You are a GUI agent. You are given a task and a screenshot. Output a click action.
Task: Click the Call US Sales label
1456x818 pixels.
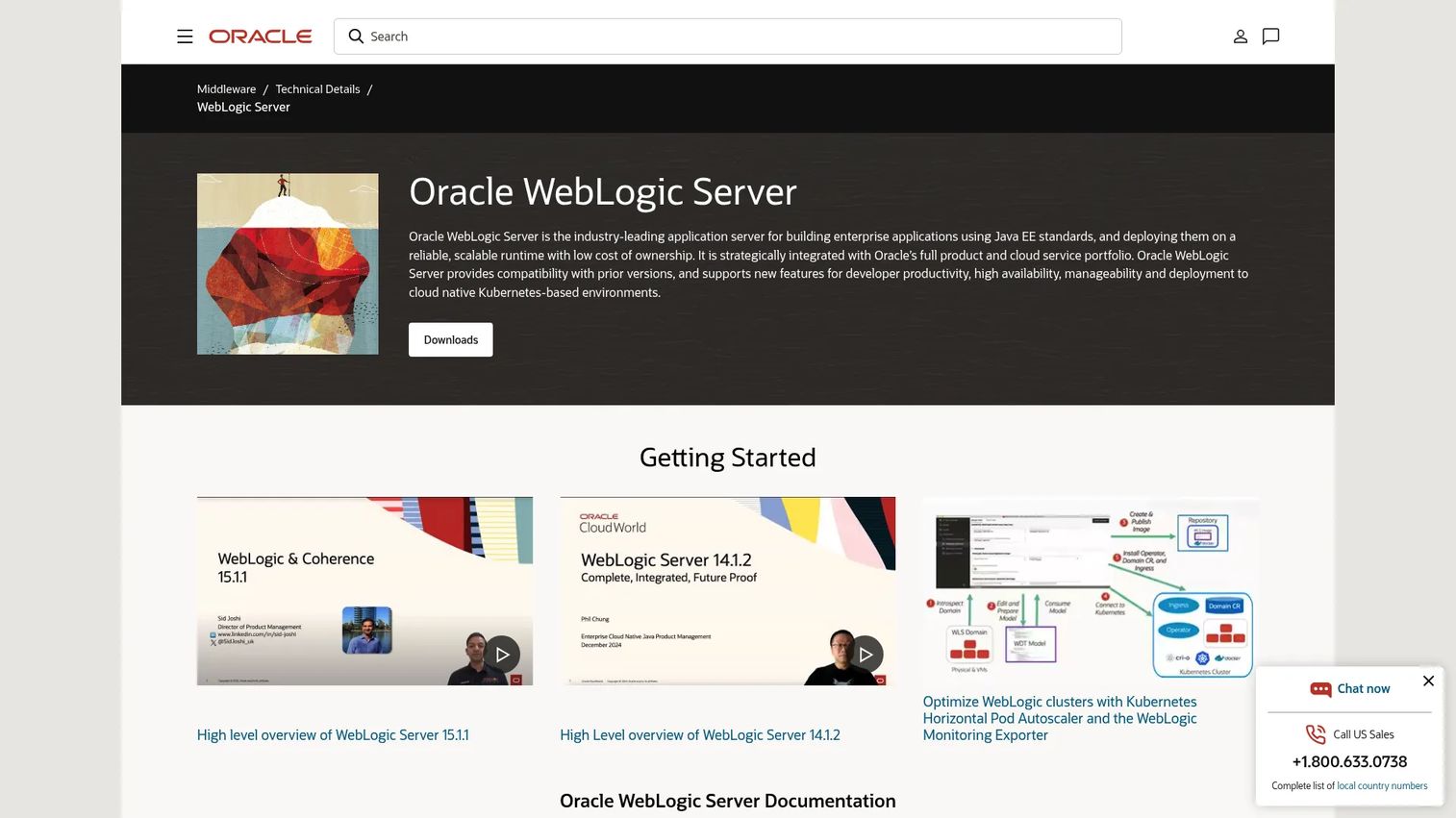(1364, 734)
